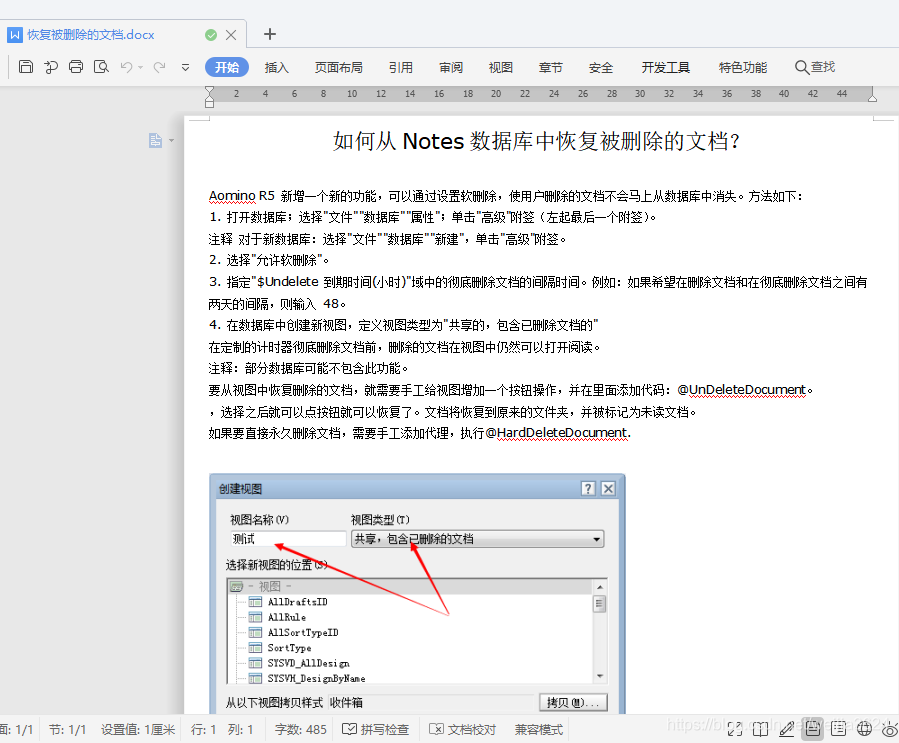Select AllSortTypeID in the view tree
This screenshot has width=899, height=743.
(303, 632)
